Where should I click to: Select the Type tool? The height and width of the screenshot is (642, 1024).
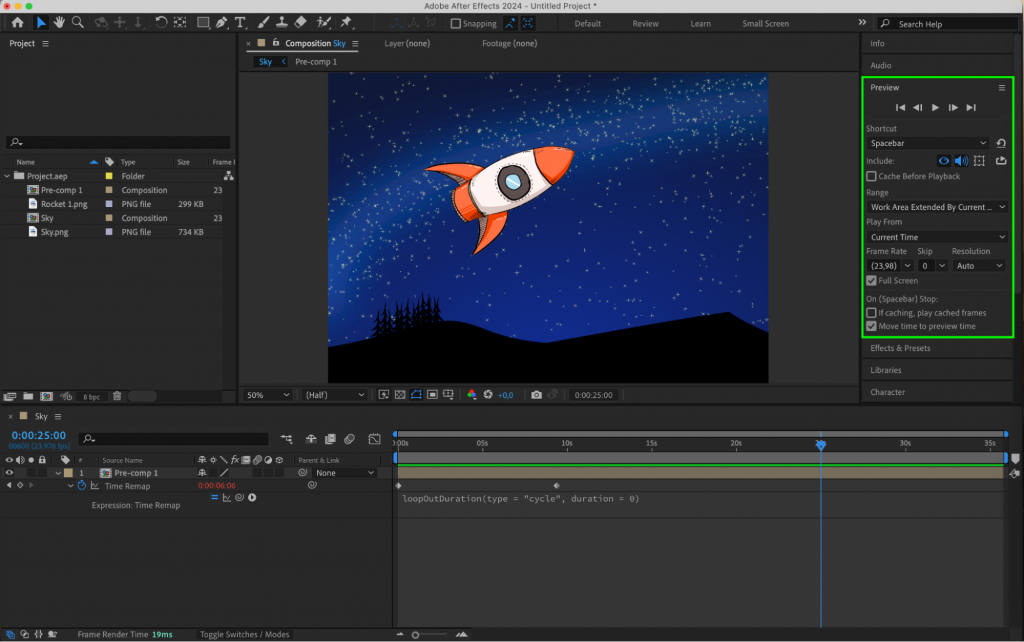coord(239,22)
